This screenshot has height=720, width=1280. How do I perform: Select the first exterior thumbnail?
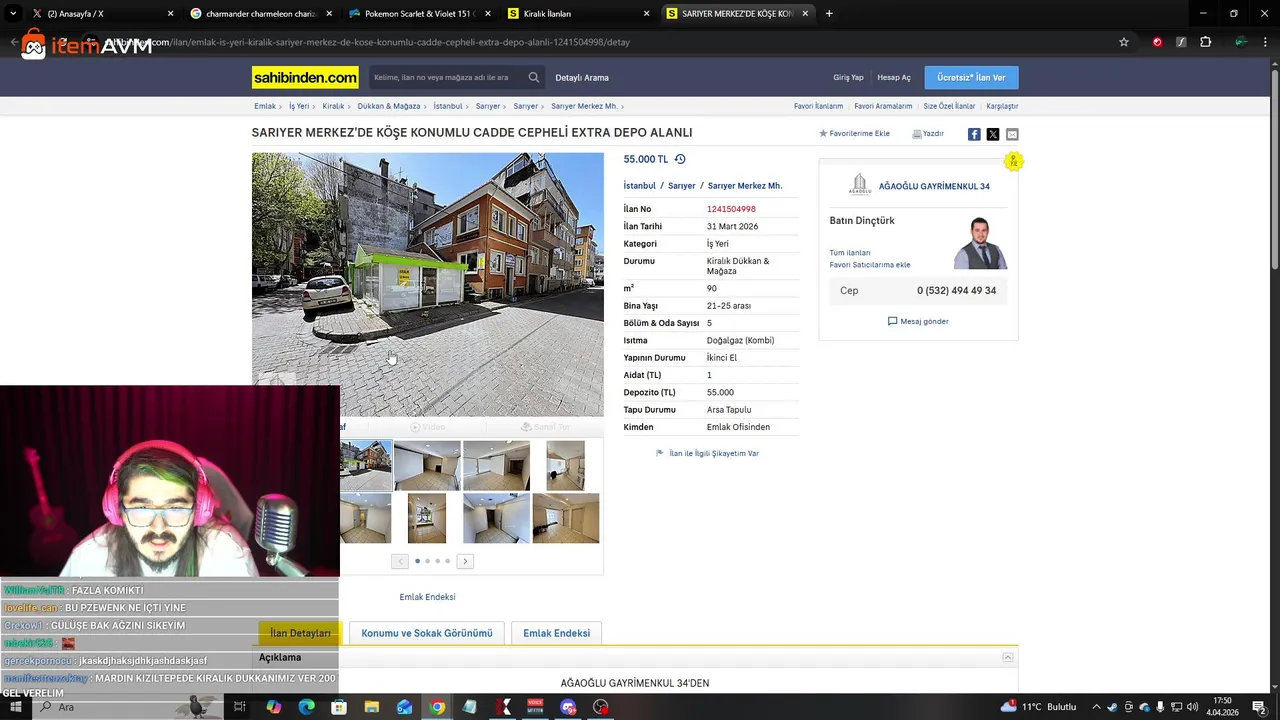(366, 465)
